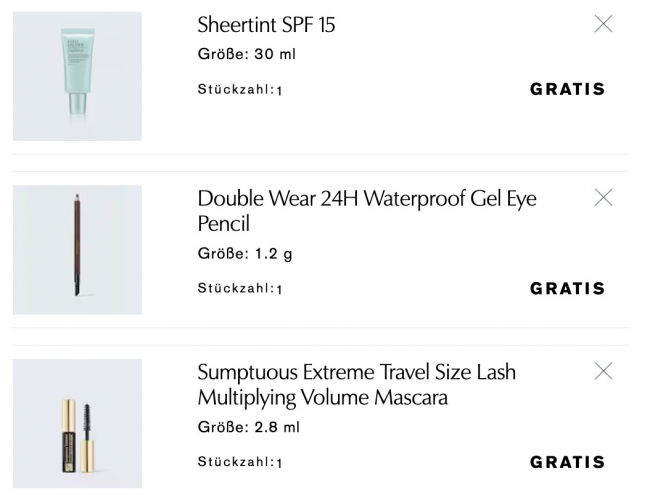Click the Größe 1.2 g size text
Image resolution: width=650 pixels, height=495 pixels.
245,254
